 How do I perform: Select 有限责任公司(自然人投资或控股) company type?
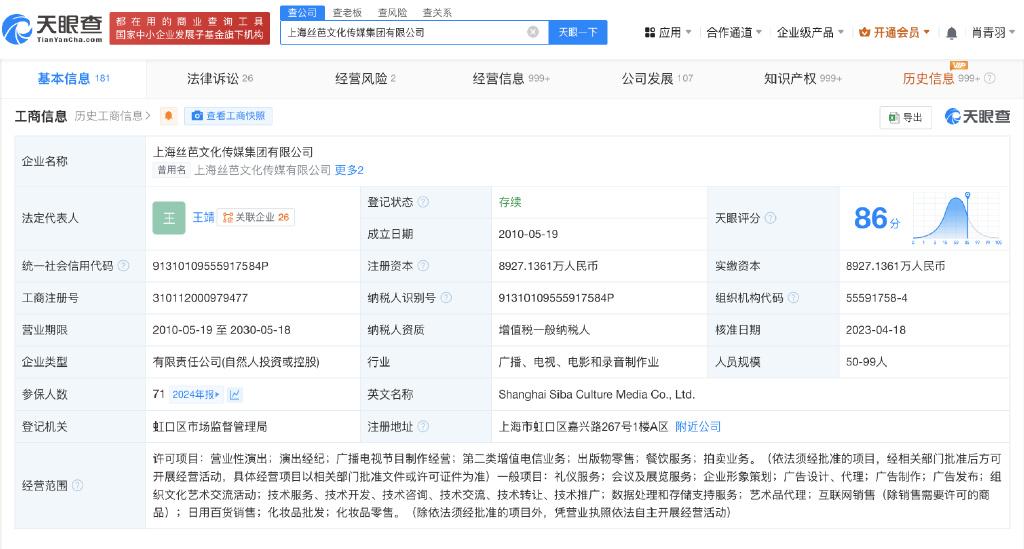pos(236,362)
